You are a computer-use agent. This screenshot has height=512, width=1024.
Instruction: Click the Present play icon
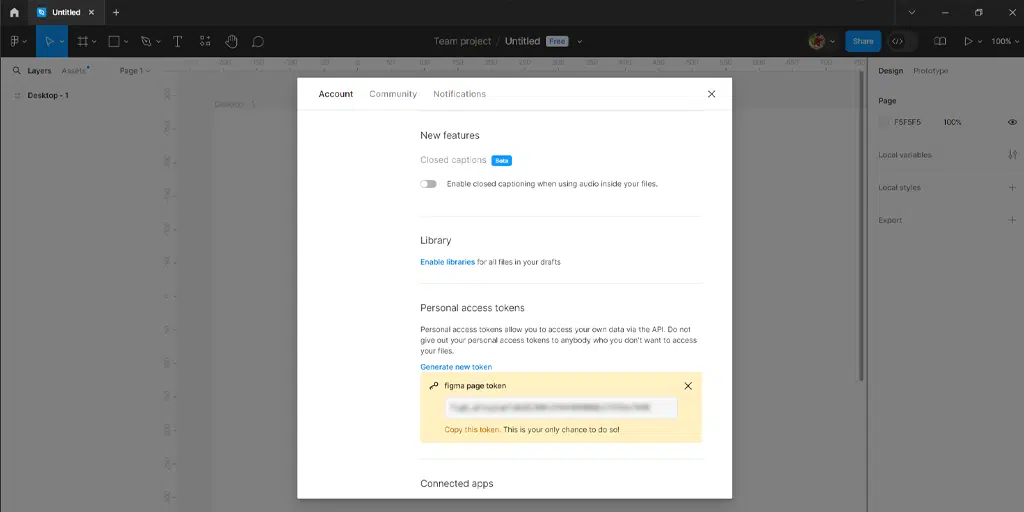(x=968, y=41)
